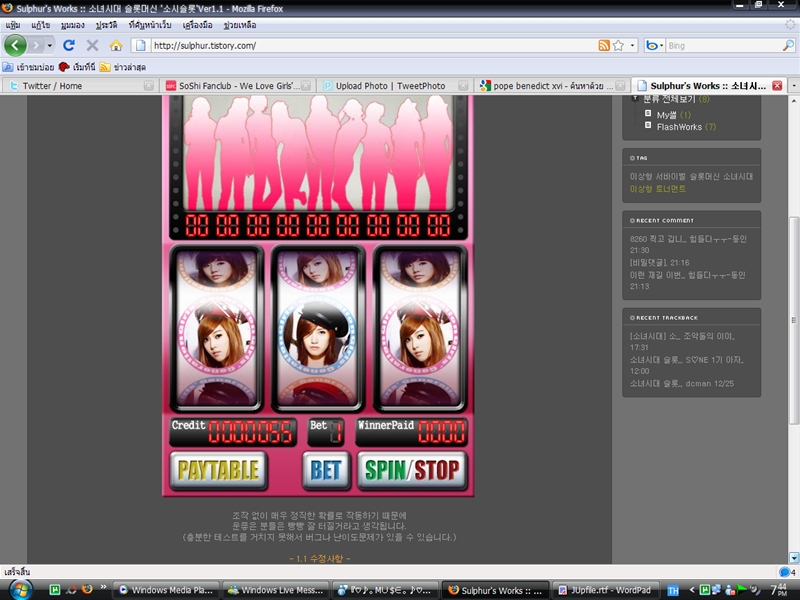This screenshot has height=600, width=800.
Task: Close the Twitter / Home tab
Action: [148, 86]
